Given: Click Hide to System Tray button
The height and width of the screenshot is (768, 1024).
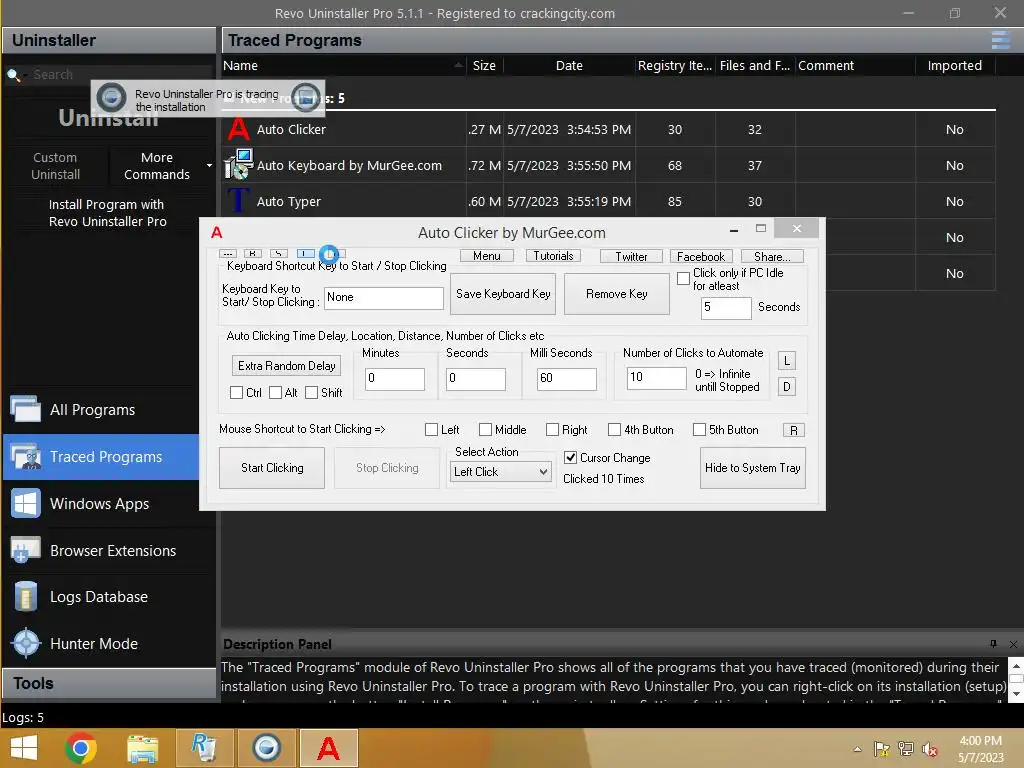Looking at the screenshot, I should [x=752, y=468].
